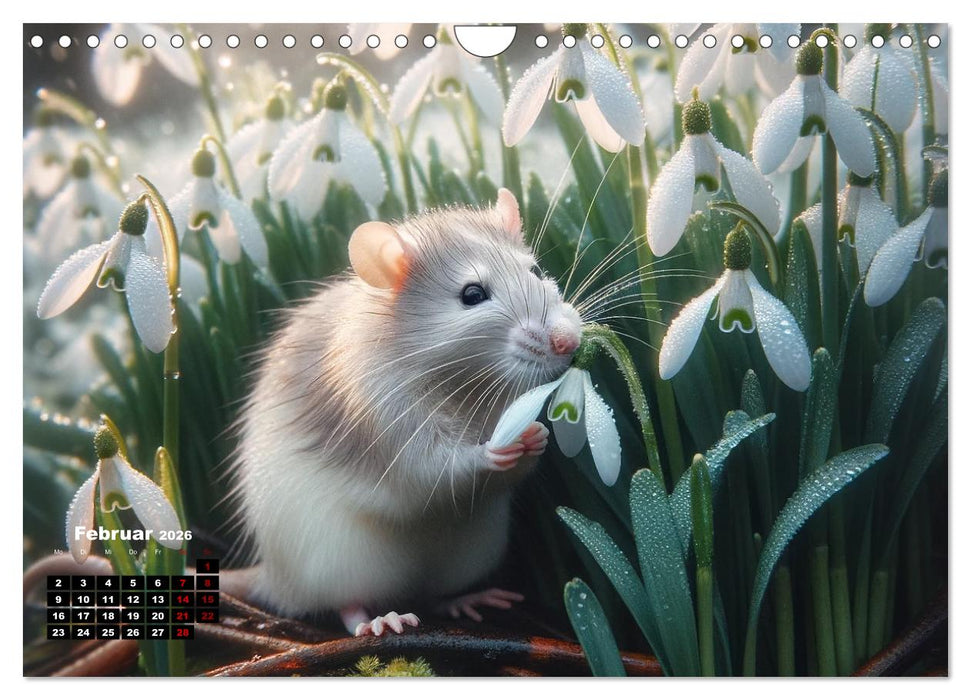Click the red date 7

181,583
